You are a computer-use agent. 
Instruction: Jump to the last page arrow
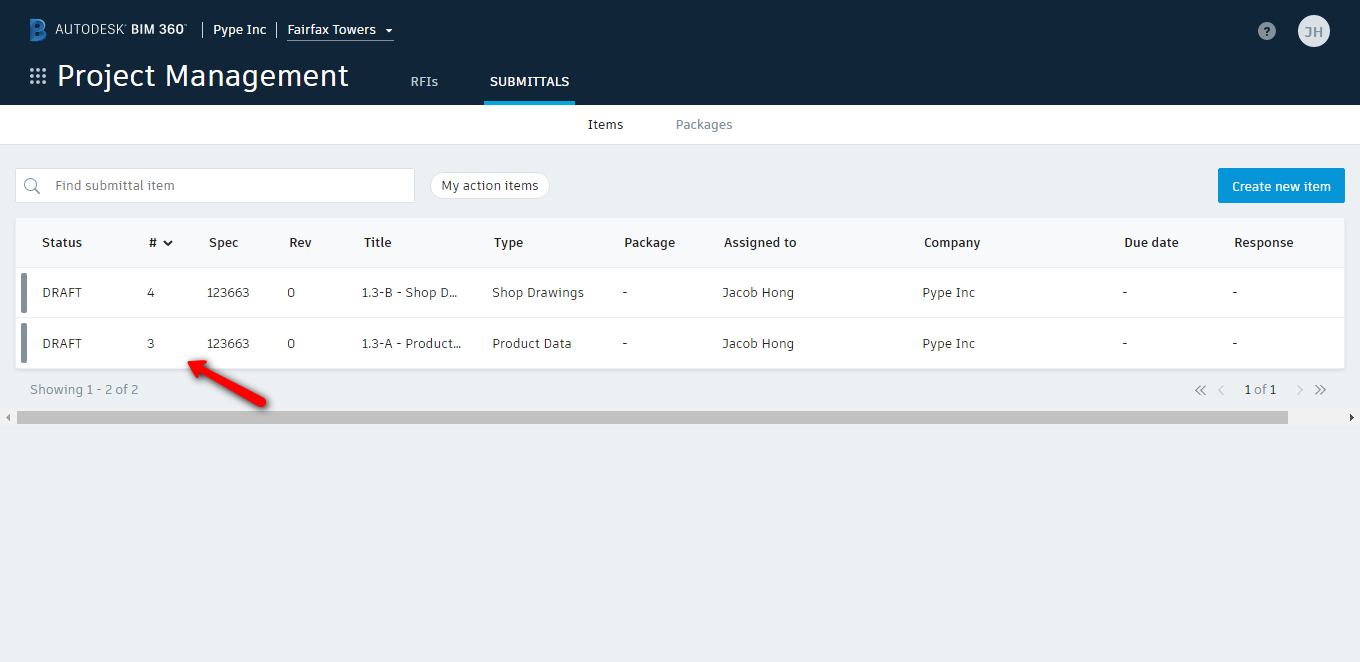(1320, 390)
